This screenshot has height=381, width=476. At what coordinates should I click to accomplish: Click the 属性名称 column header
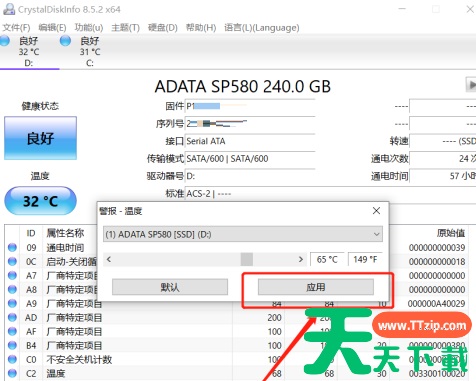[65, 233]
